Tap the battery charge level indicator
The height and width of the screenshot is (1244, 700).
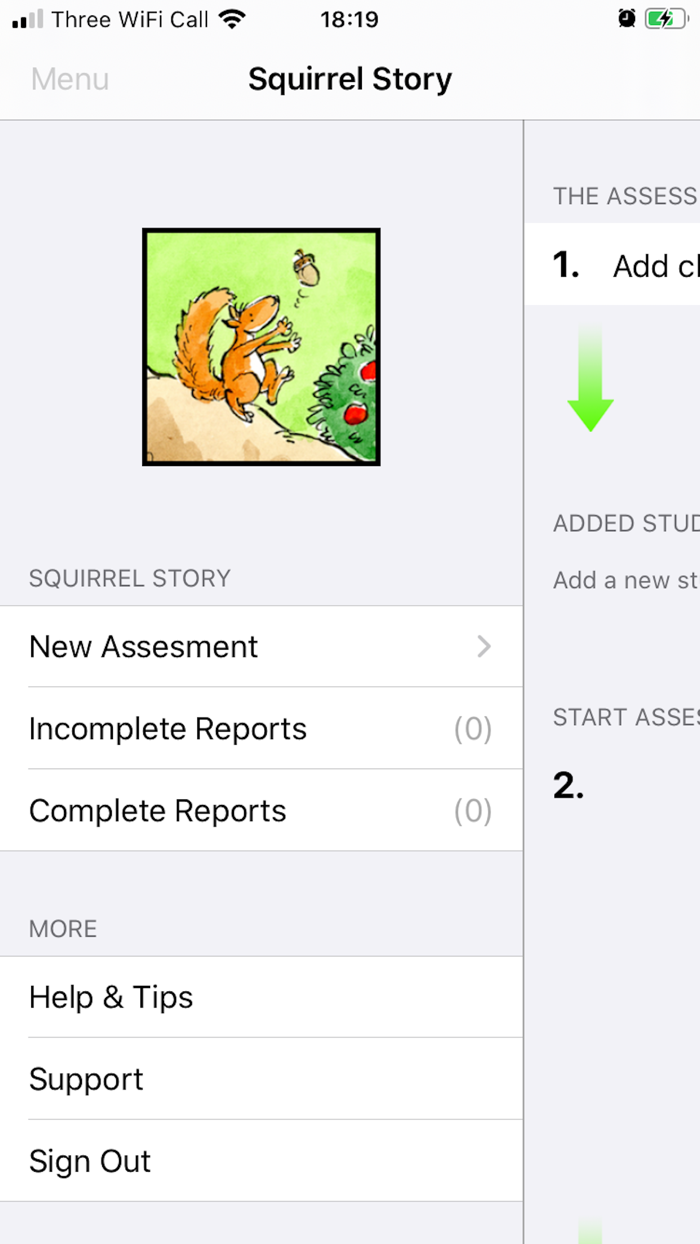(x=662, y=18)
